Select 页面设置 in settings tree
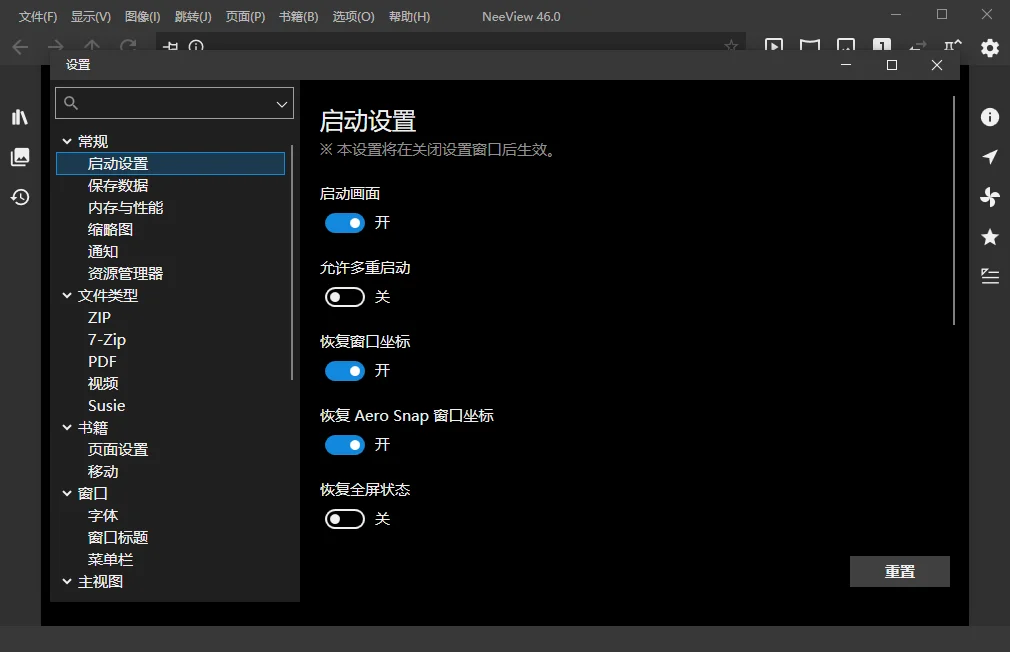Image resolution: width=1010 pixels, height=652 pixels. [118, 450]
